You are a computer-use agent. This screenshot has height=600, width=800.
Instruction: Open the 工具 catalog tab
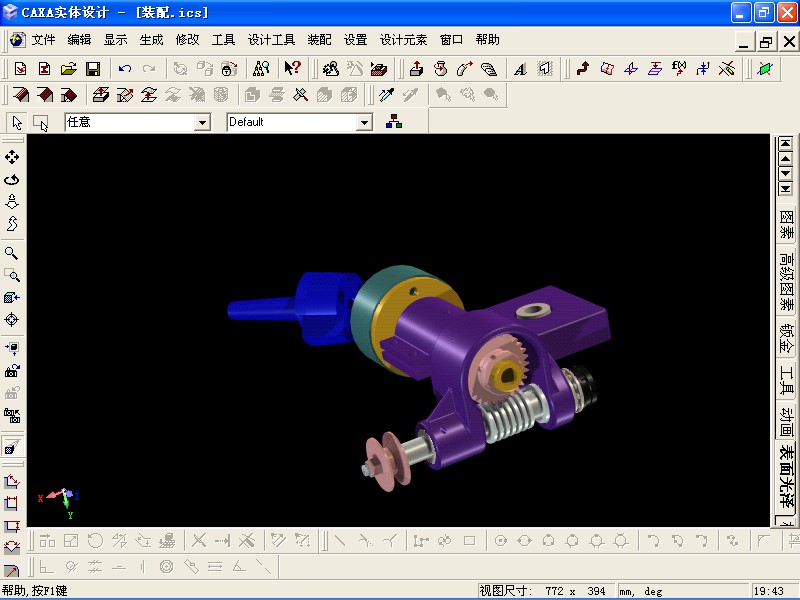pos(786,381)
